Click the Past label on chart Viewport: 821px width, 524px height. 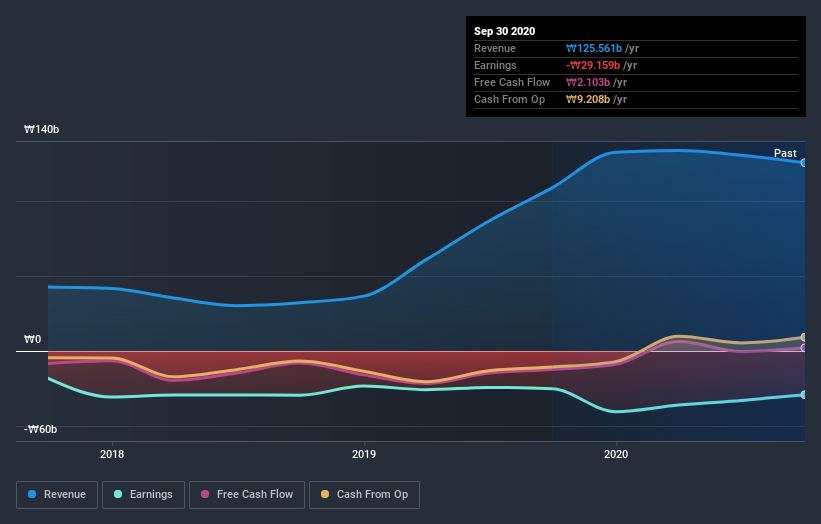[x=785, y=153]
